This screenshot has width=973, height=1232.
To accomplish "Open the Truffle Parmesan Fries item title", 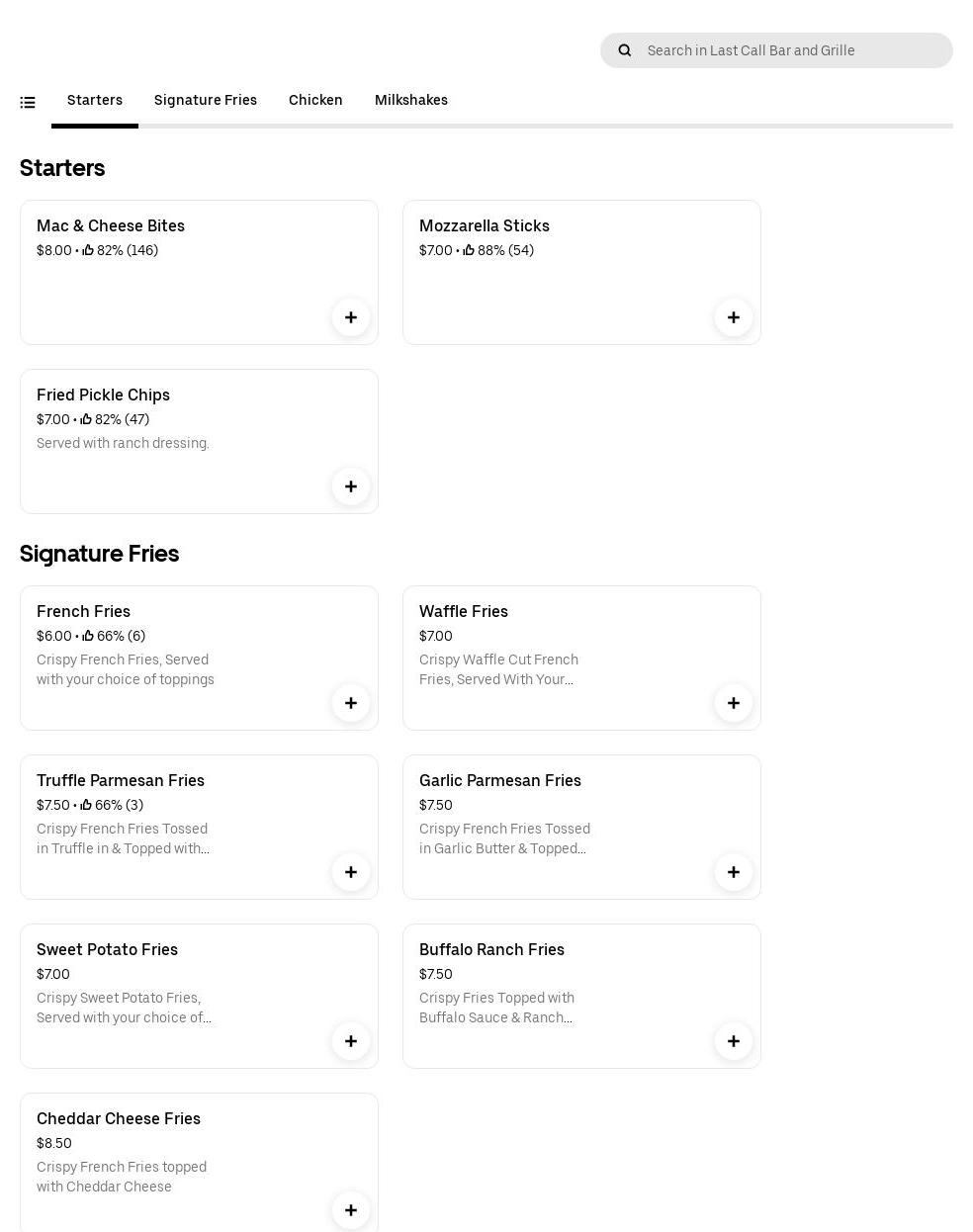I will (121, 780).
